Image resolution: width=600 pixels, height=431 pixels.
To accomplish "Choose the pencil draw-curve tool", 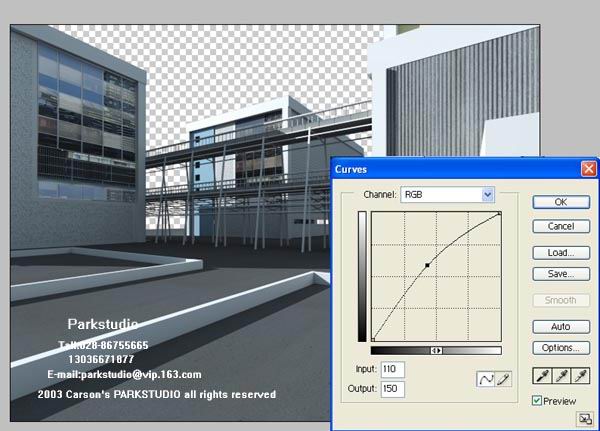I will pos(503,379).
